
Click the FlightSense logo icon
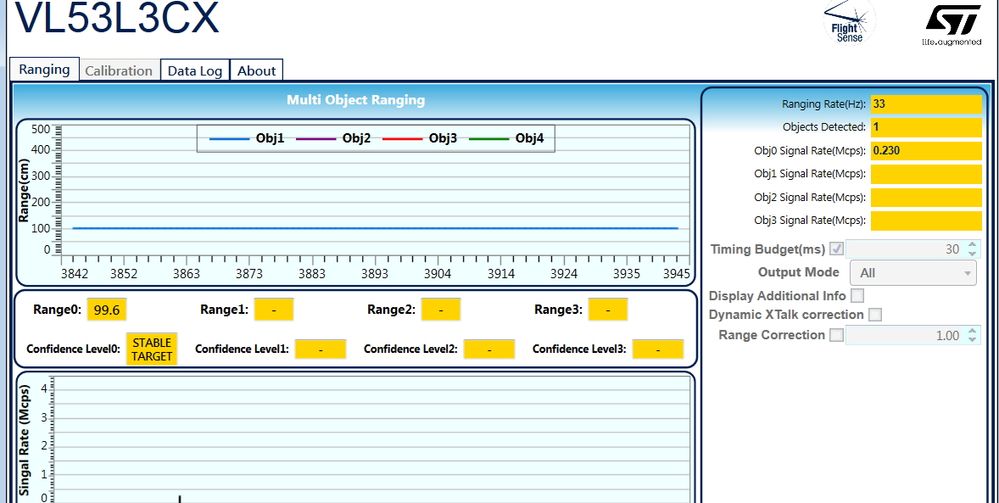coord(849,22)
